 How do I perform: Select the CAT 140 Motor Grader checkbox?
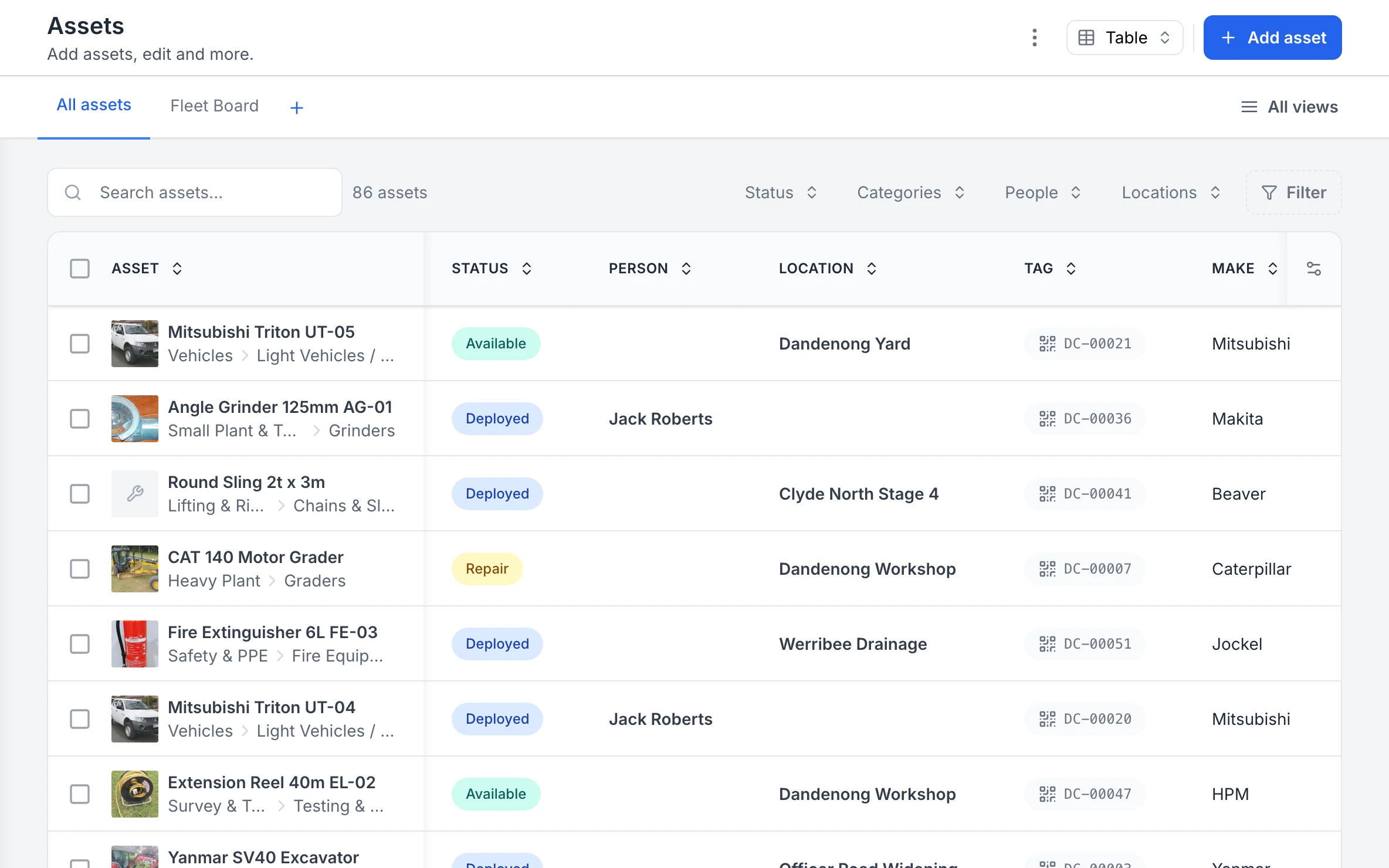click(80, 569)
